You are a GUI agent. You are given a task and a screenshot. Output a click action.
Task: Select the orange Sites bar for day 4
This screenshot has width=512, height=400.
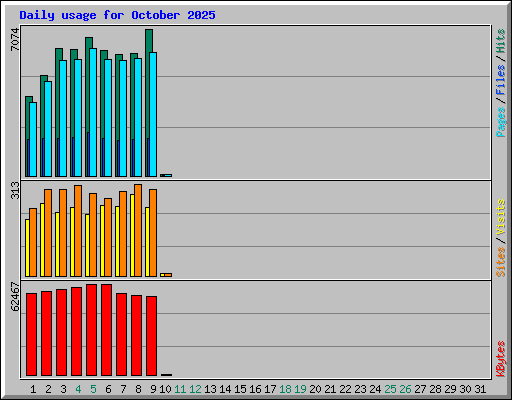click(78, 231)
